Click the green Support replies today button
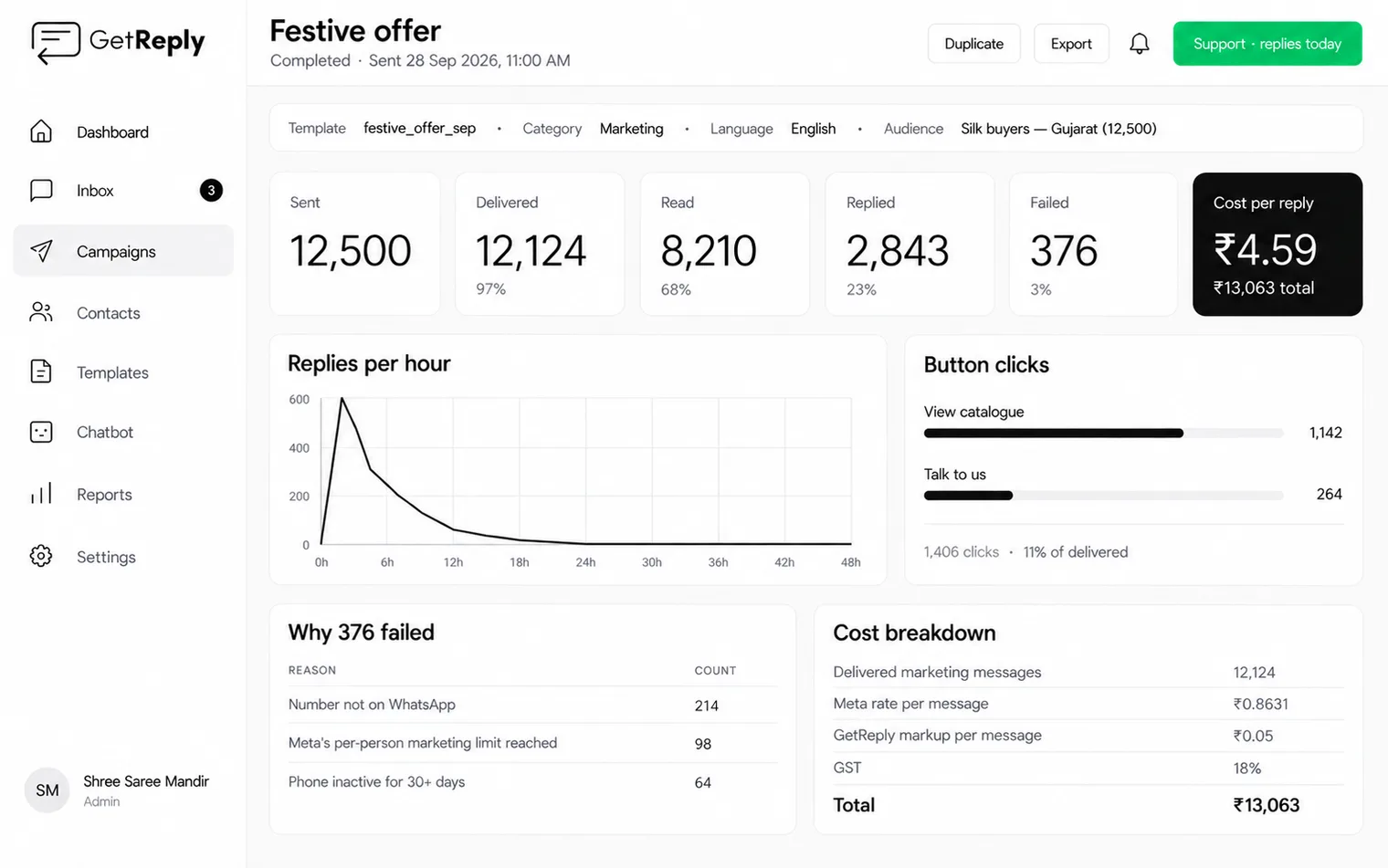Viewport: 1388px width, 868px height. point(1267,44)
